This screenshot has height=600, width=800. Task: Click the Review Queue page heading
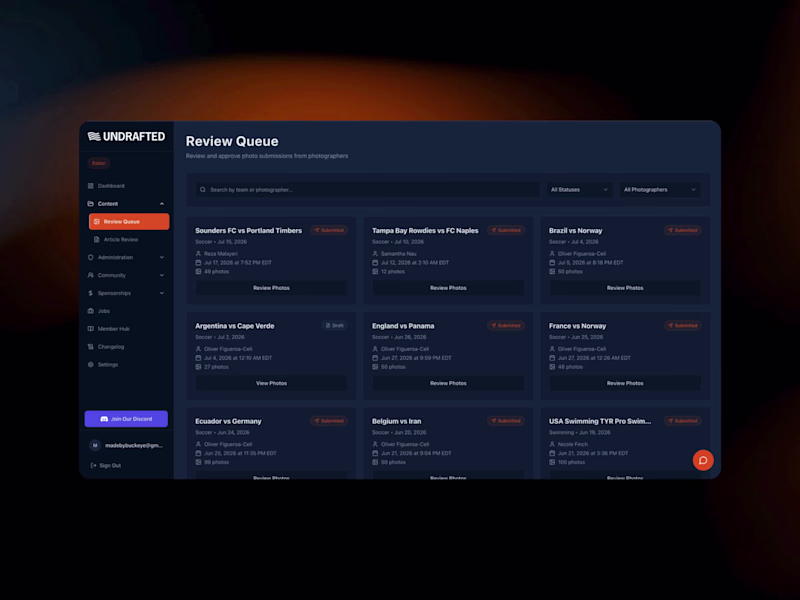[232, 141]
